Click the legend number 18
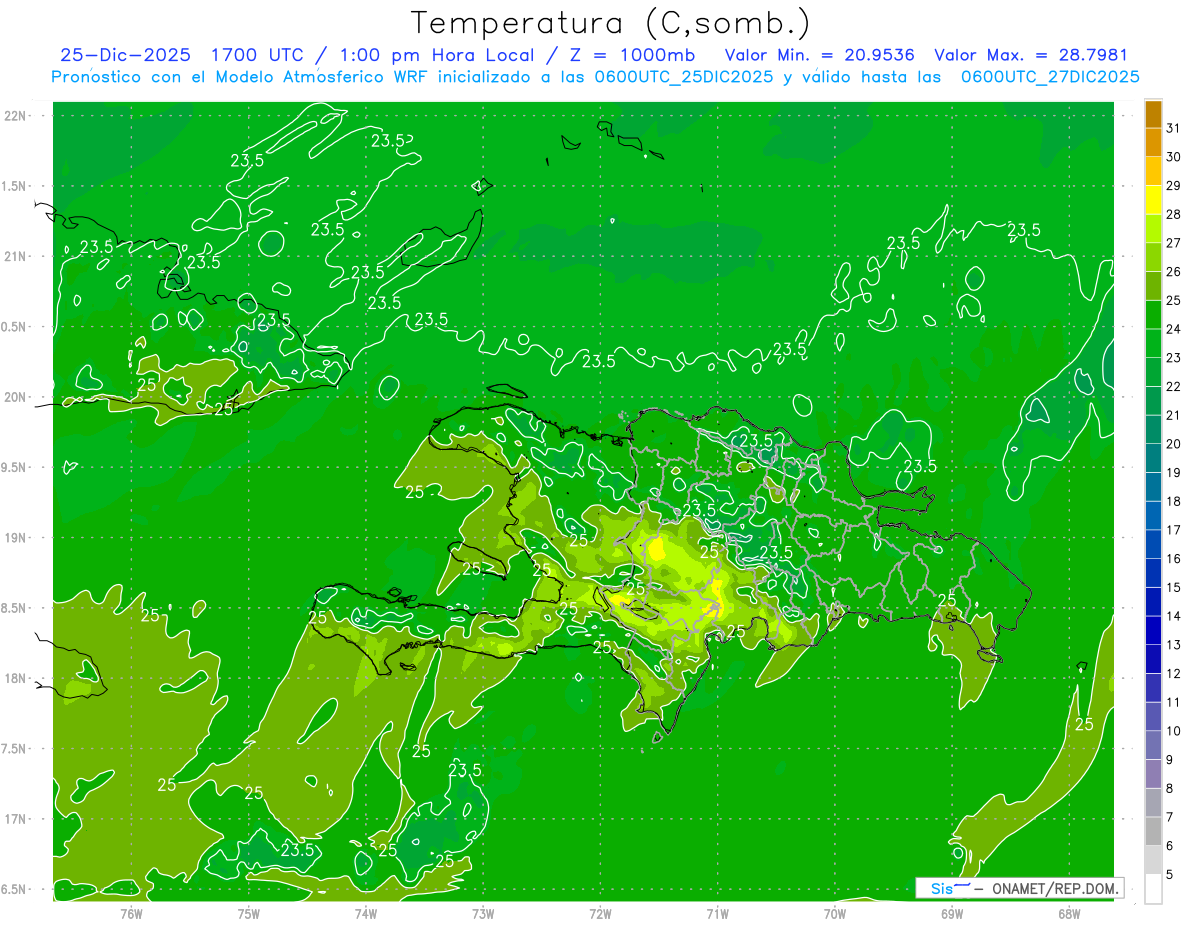 (x=1174, y=501)
